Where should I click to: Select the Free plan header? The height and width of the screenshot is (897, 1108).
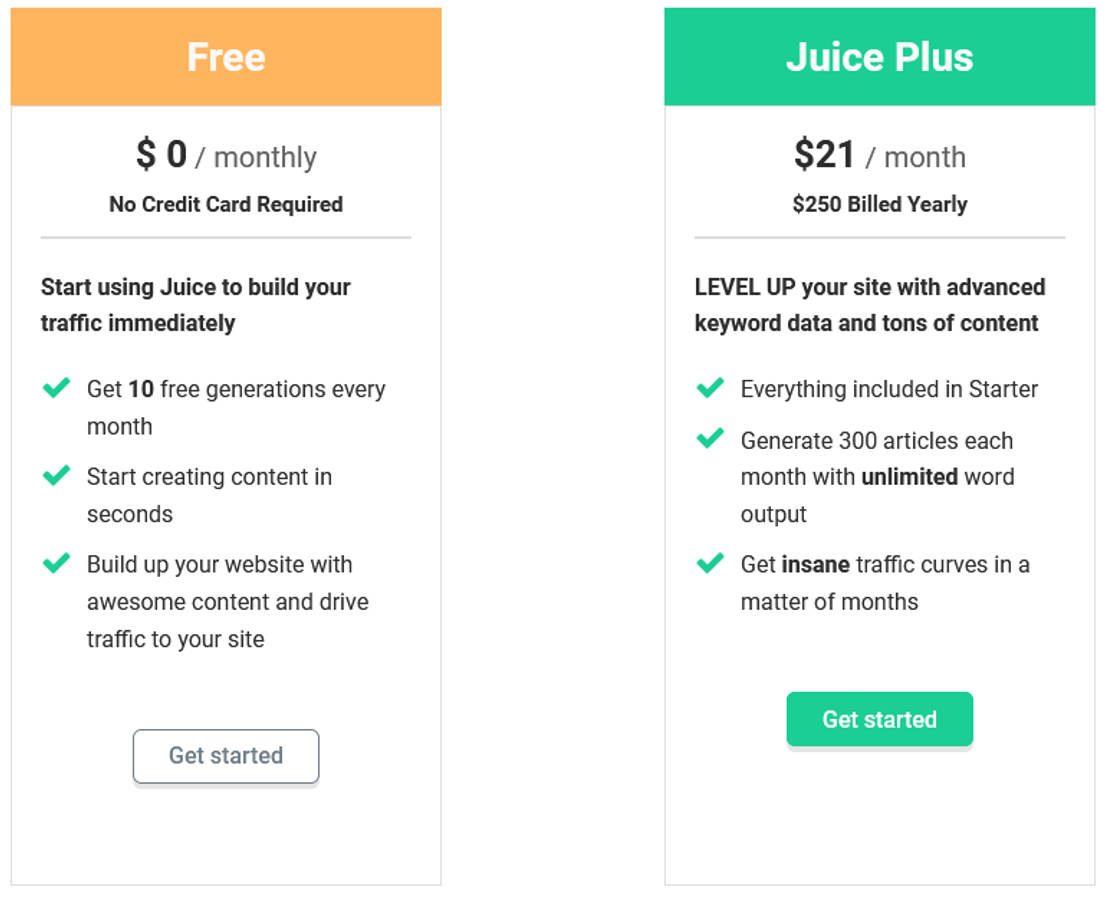click(x=226, y=56)
